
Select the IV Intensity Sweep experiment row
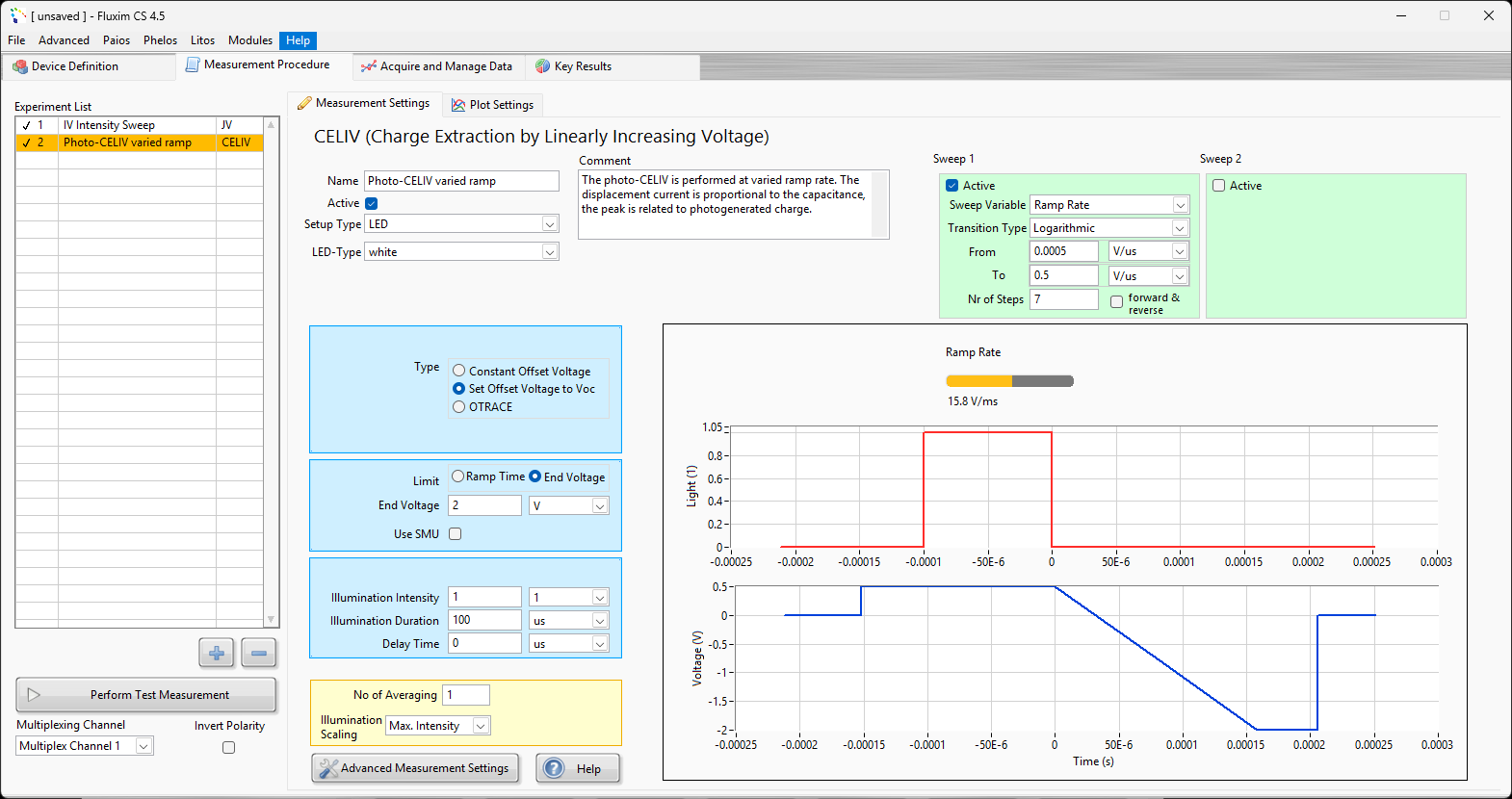coord(139,125)
